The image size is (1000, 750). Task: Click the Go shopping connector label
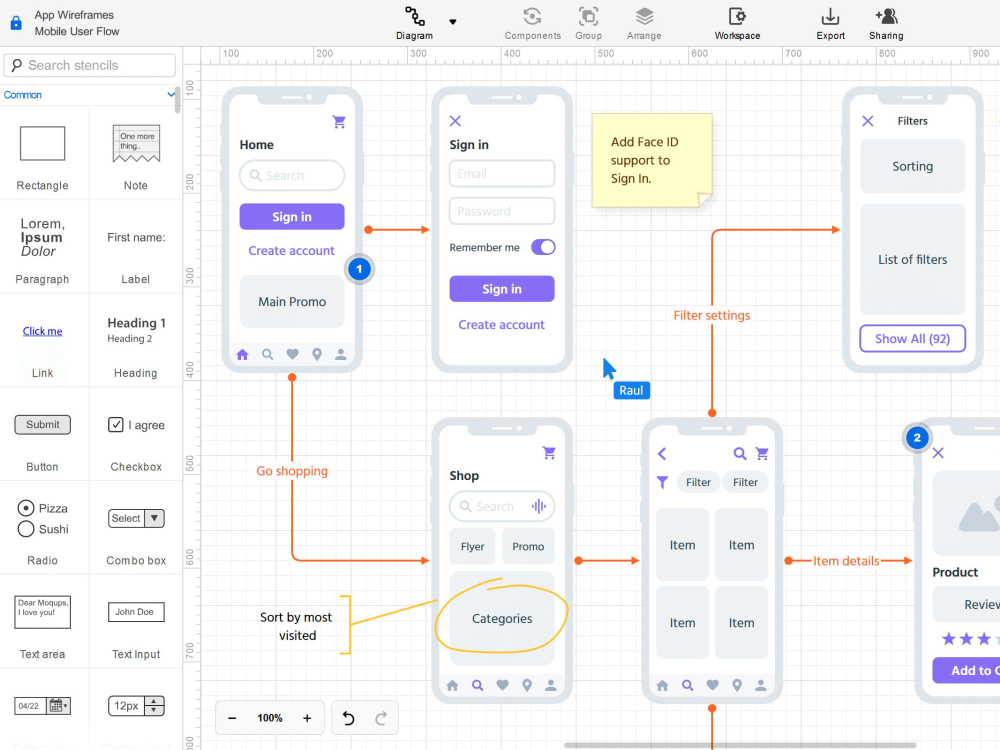292,471
